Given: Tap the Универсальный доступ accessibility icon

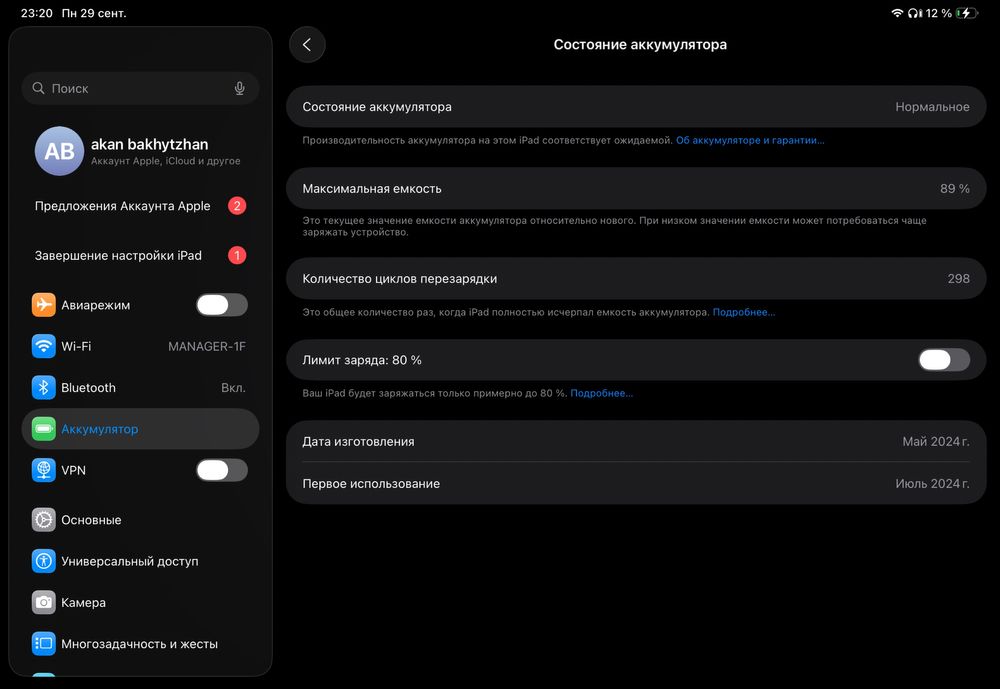Looking at the screenshot, I should tap(43, 561).
